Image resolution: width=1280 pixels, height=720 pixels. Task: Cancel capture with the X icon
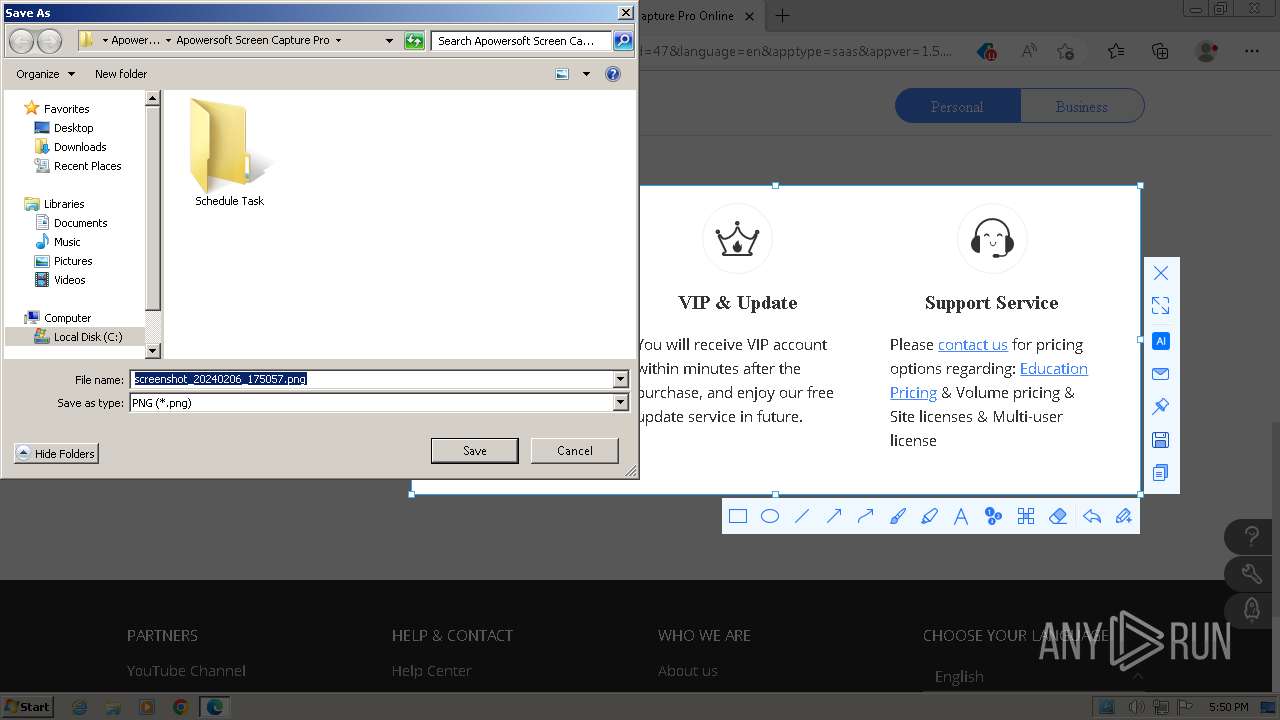(1161, 273)
